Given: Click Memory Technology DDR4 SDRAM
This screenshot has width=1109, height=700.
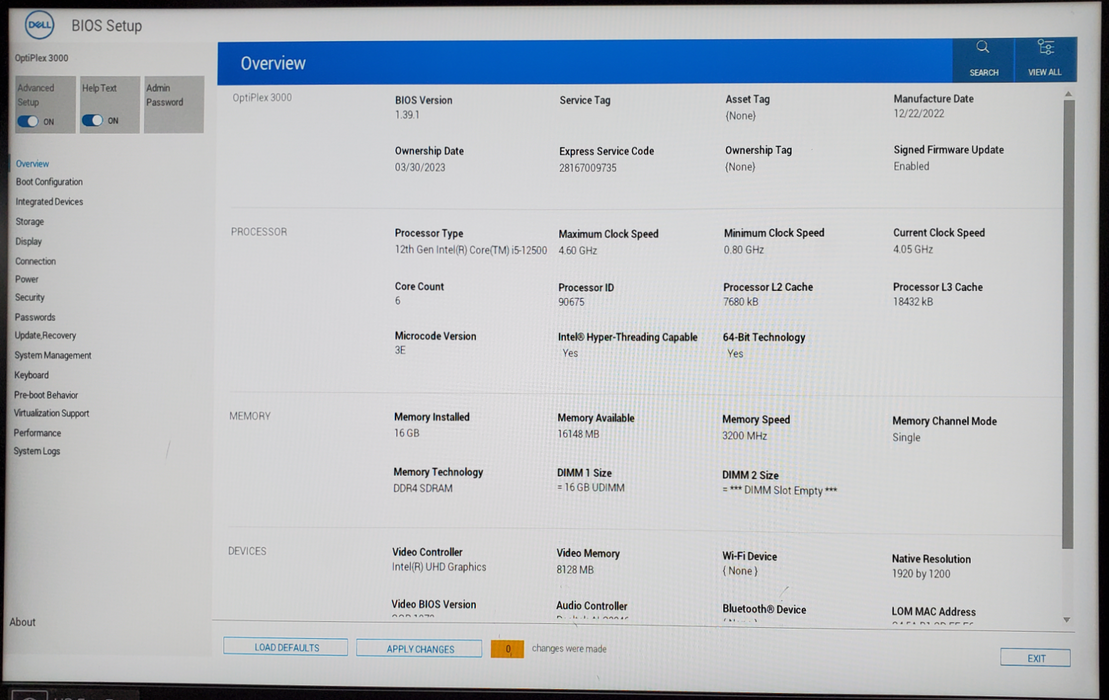Looking at the screenshot, I should point(423,488).
